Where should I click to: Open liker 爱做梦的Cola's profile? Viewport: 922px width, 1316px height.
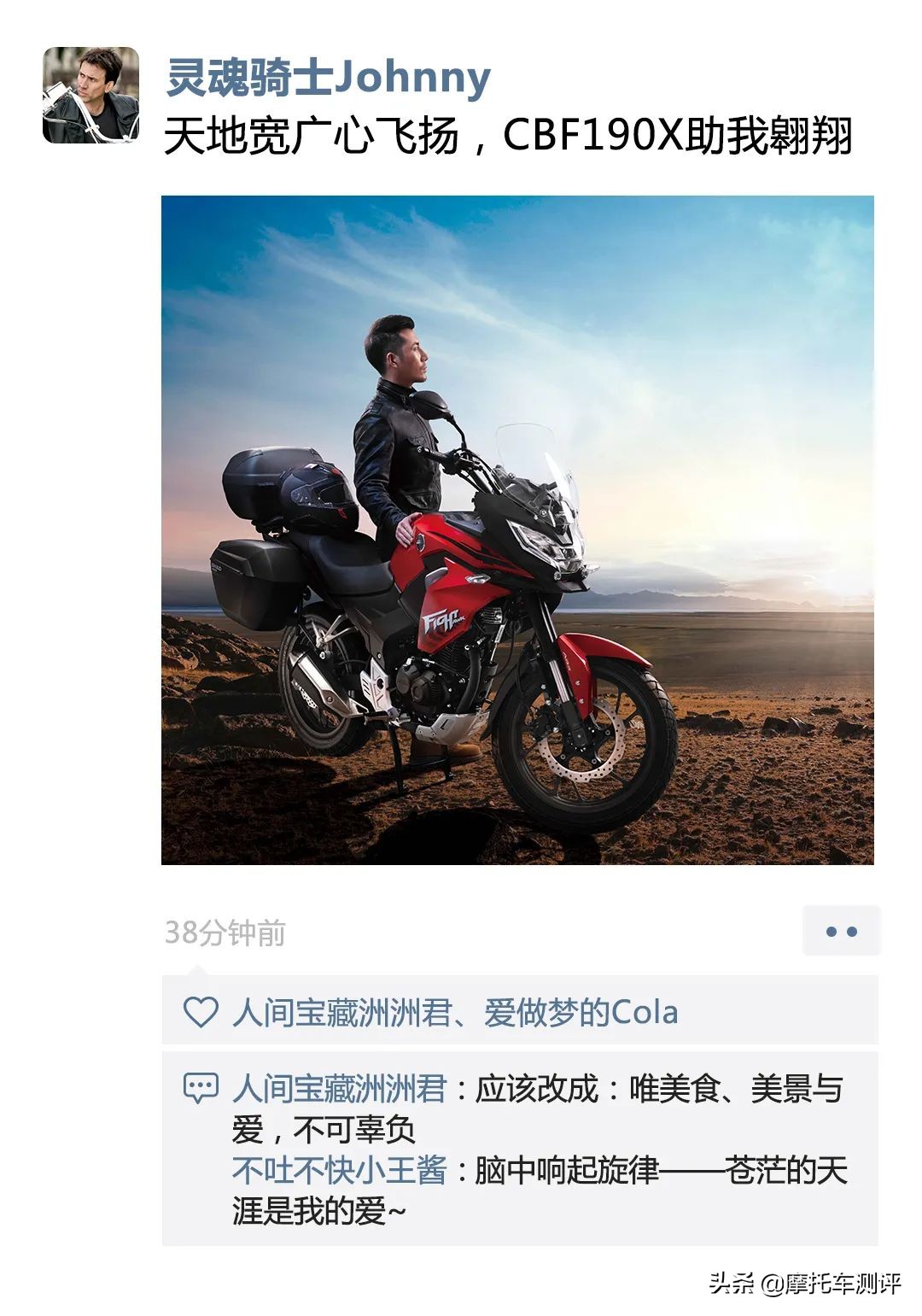click(x=581, y=1013)
